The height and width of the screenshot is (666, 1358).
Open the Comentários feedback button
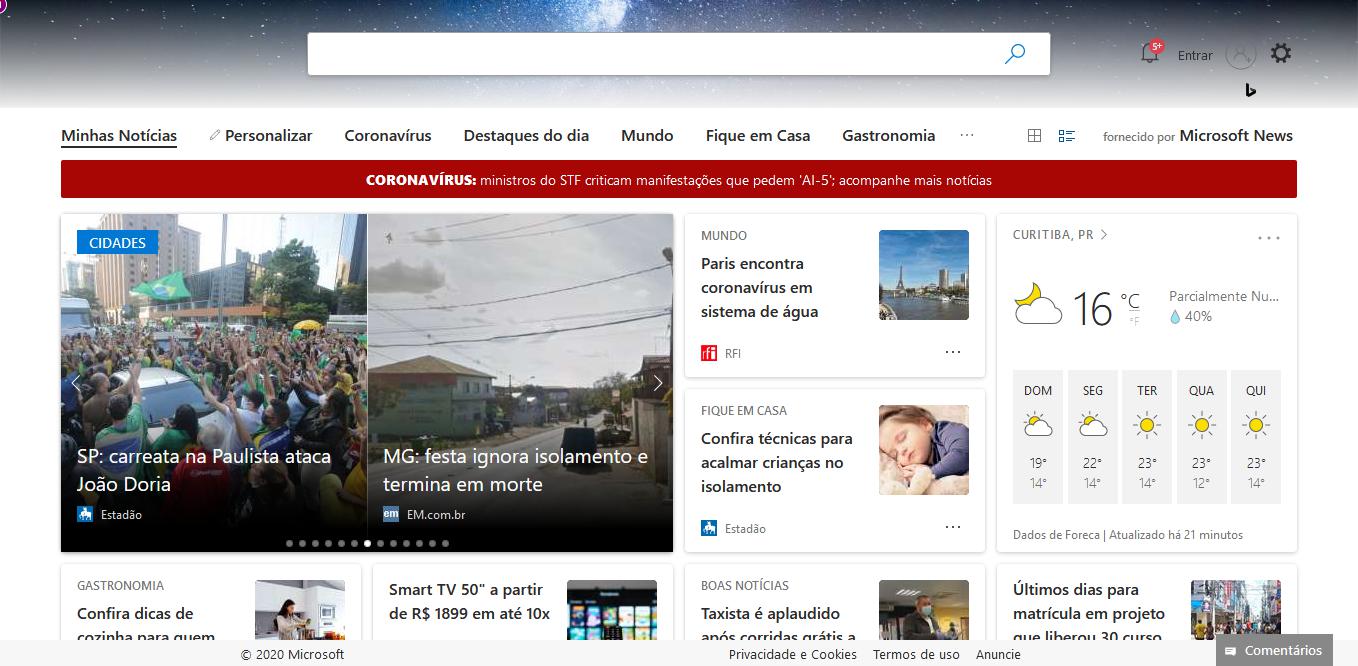coord(1274,650)
